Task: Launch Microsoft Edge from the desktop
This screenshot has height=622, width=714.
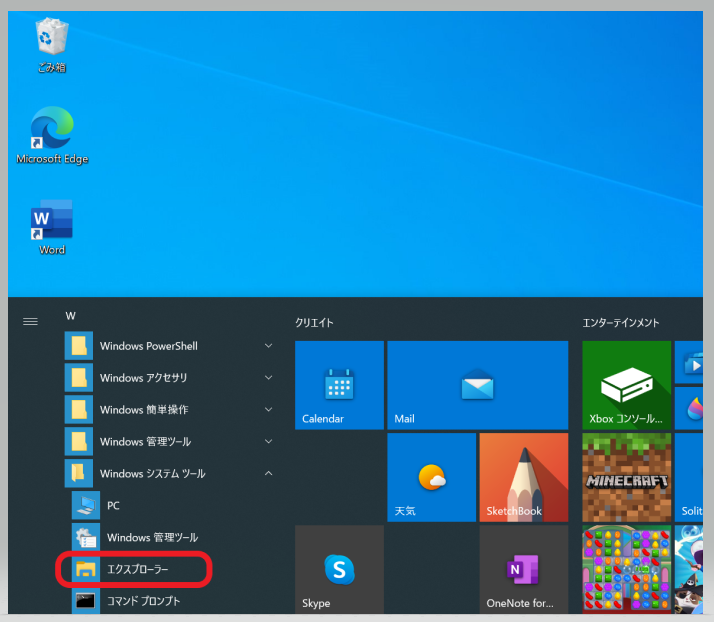Action: [x=52, y=136]
